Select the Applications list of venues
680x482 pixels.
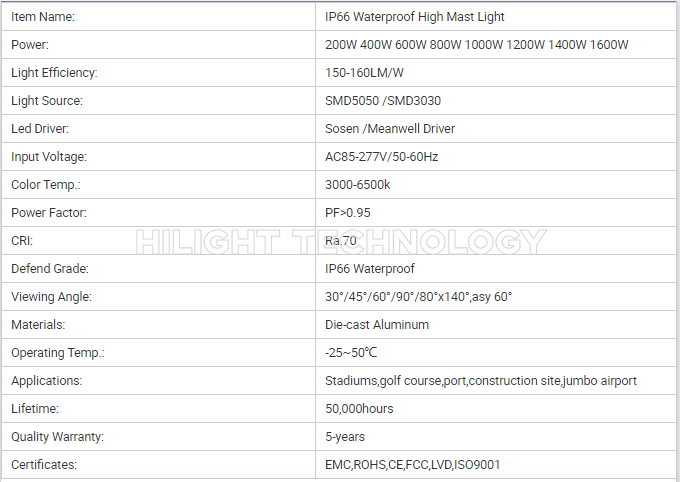(x=481, y=380)
